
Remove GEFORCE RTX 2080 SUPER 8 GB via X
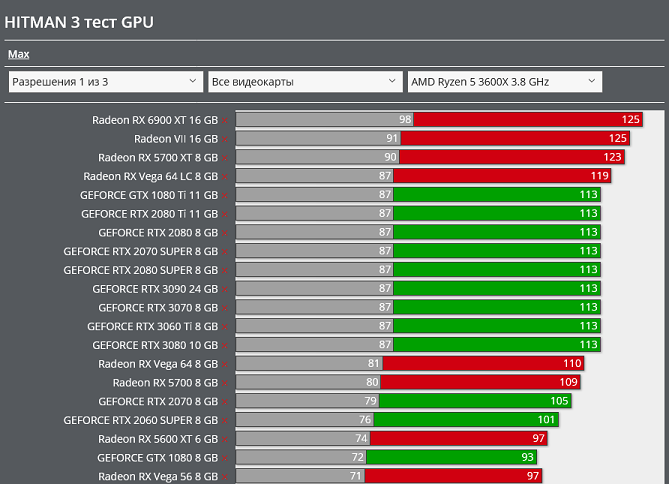click(x=224, y=271)
